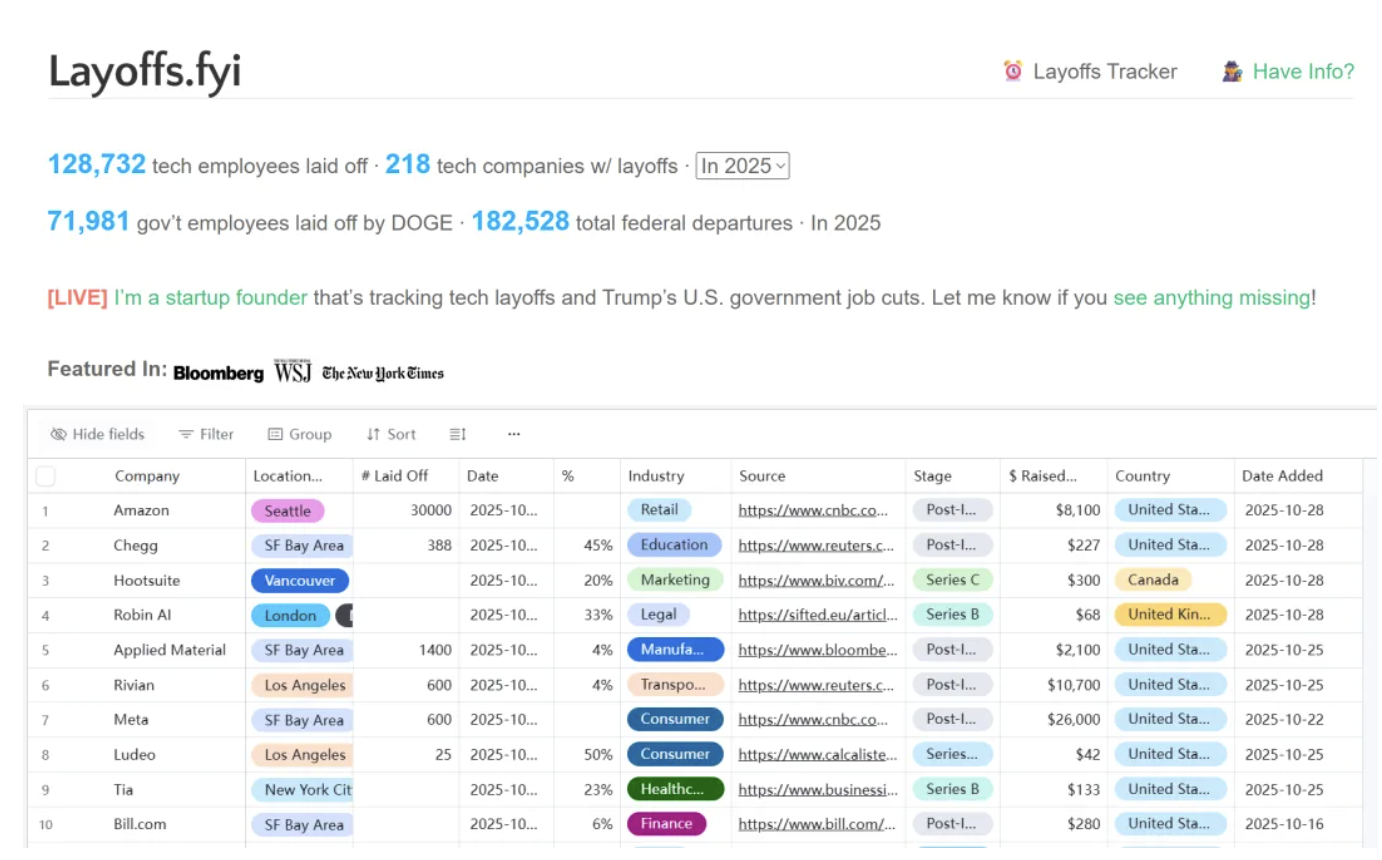1382x860 pixels.
Task: Click the Hide fields eye icon
Action: click(58, 435)
